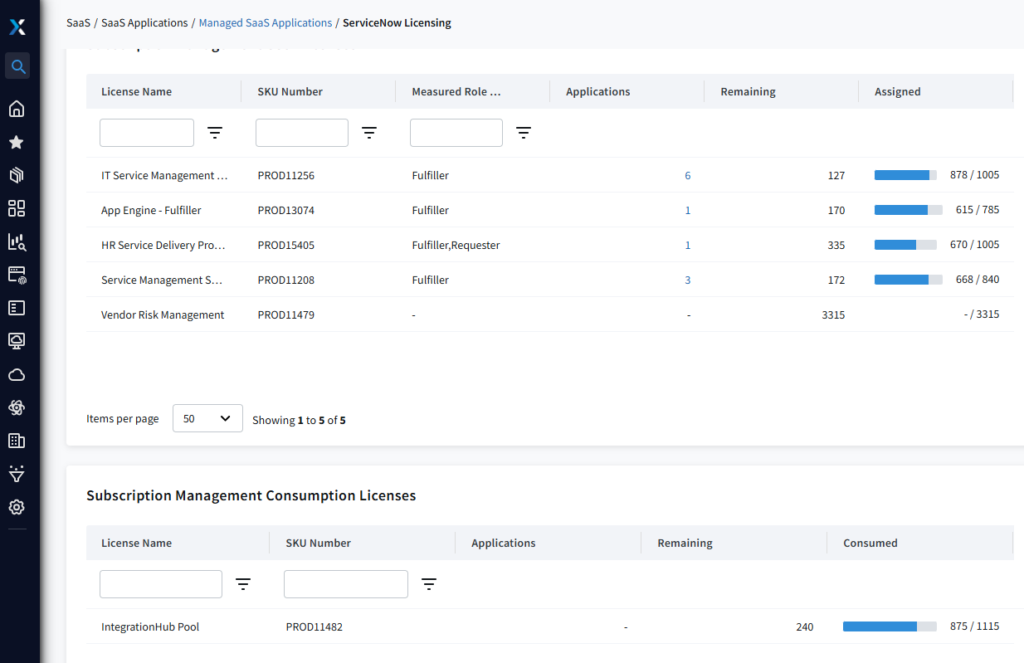Open the Search panel in the sidebar
This screenshot has height=663, width=1024.
16,66
